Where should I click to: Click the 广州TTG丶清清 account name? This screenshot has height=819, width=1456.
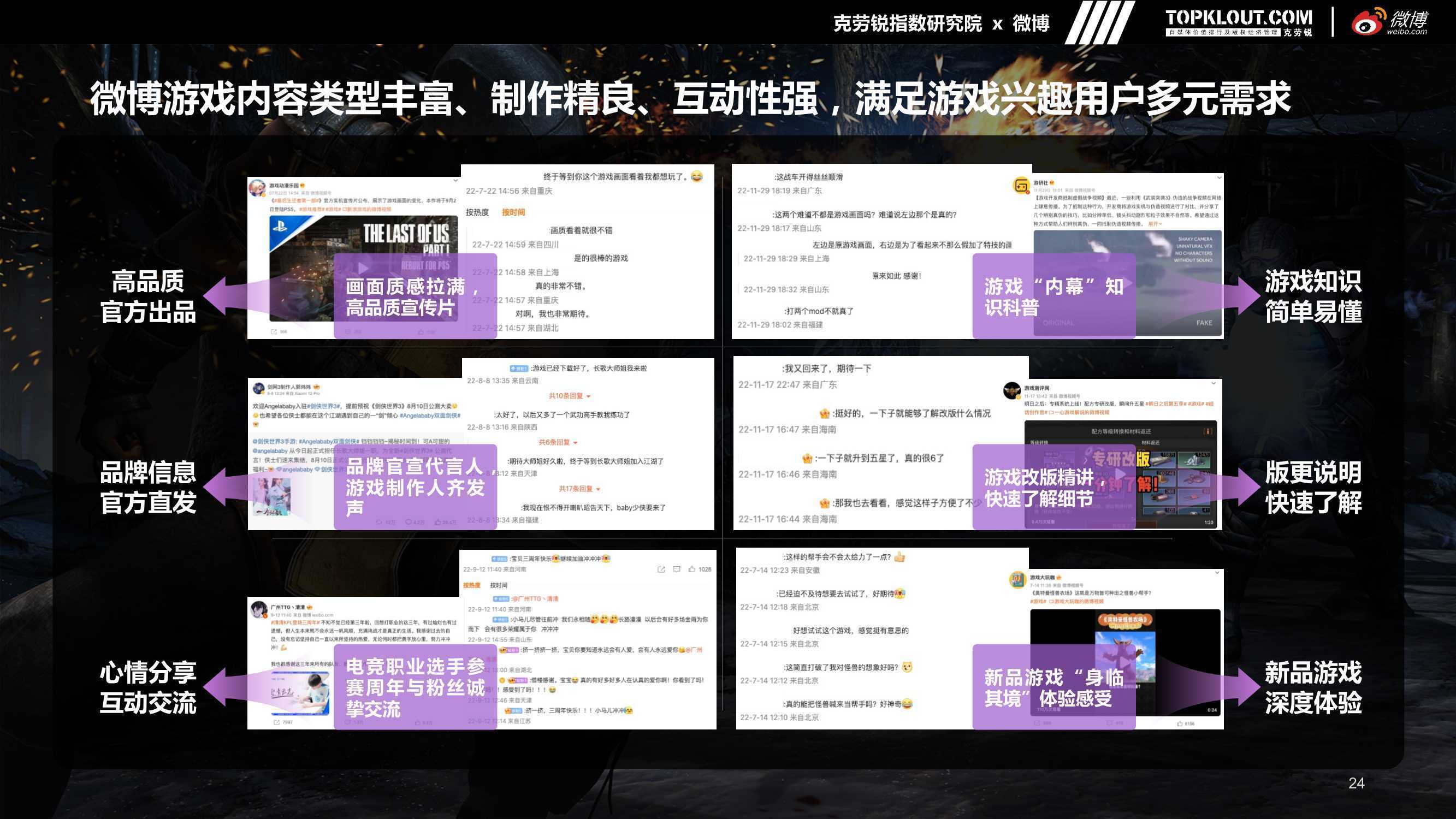pyautogui.click(x=288, y=608)
